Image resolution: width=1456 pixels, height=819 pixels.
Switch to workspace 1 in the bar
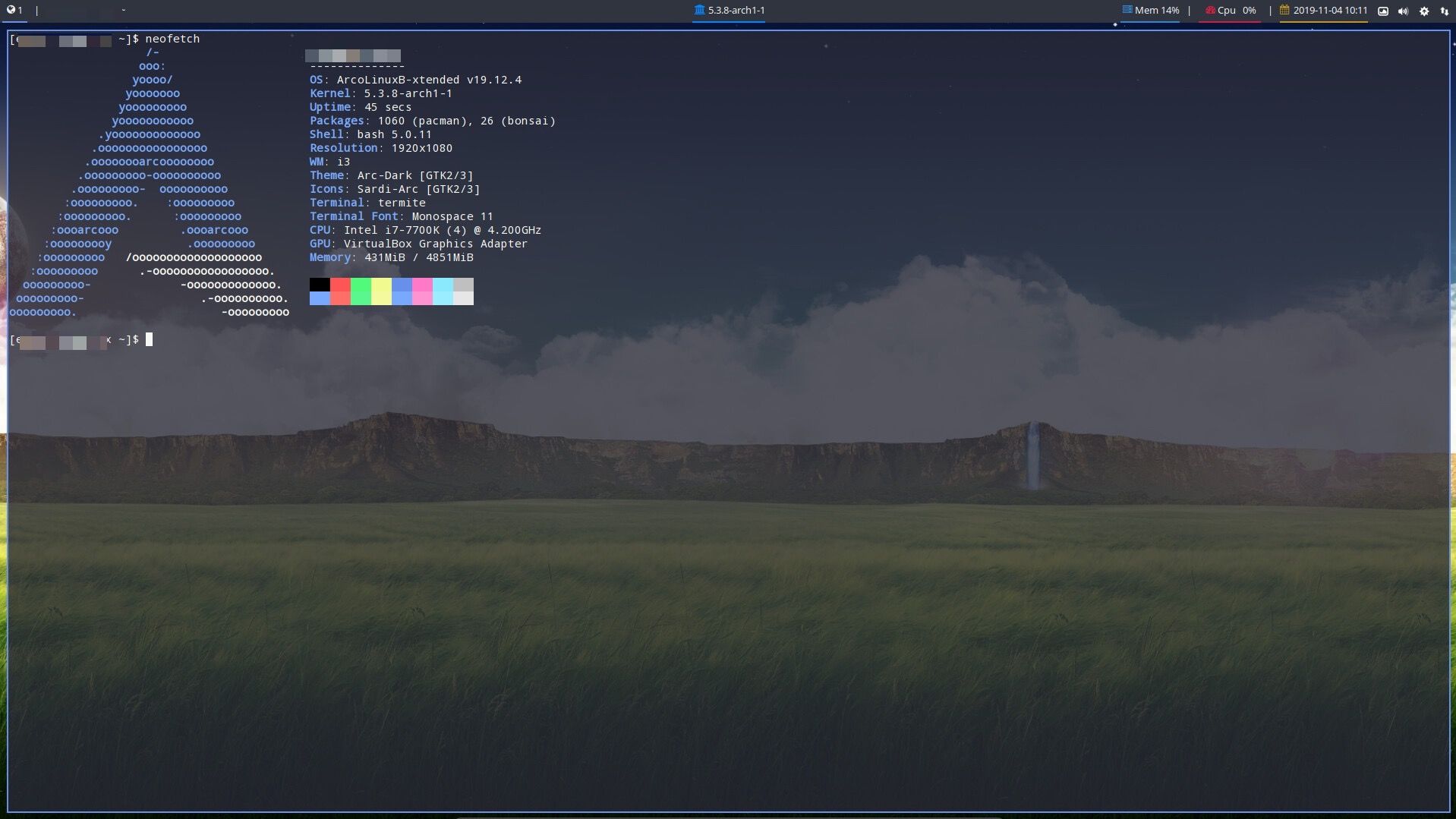[14, 11]
